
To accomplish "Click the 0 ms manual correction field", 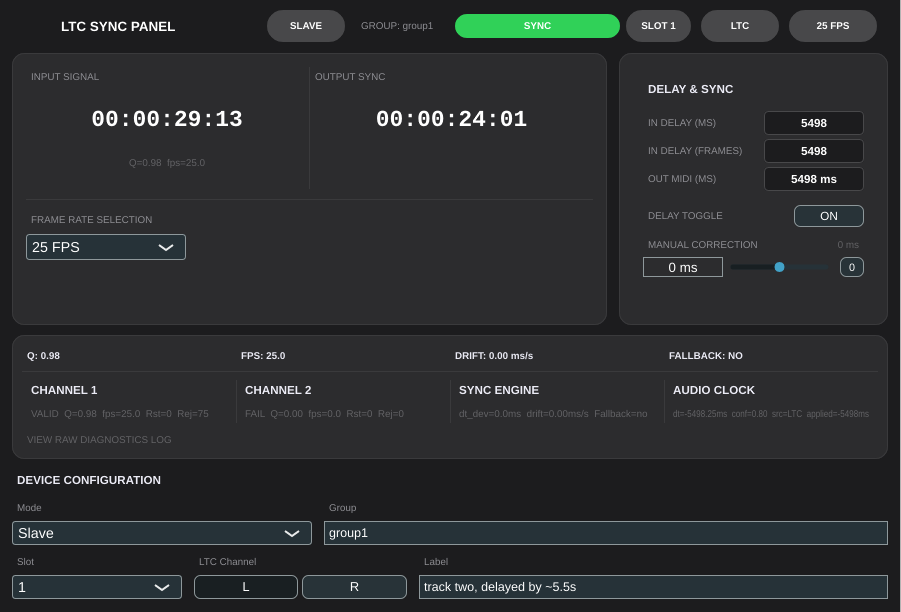I will (x=683, y=267).
